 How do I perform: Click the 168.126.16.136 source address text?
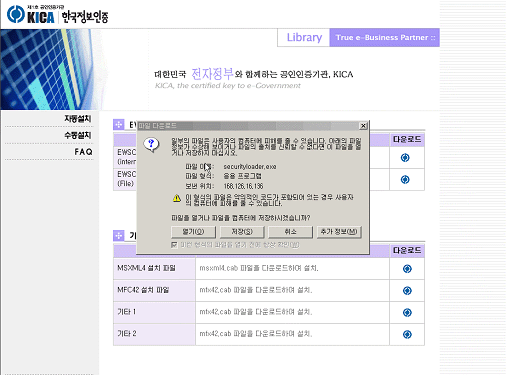(243, 186)
